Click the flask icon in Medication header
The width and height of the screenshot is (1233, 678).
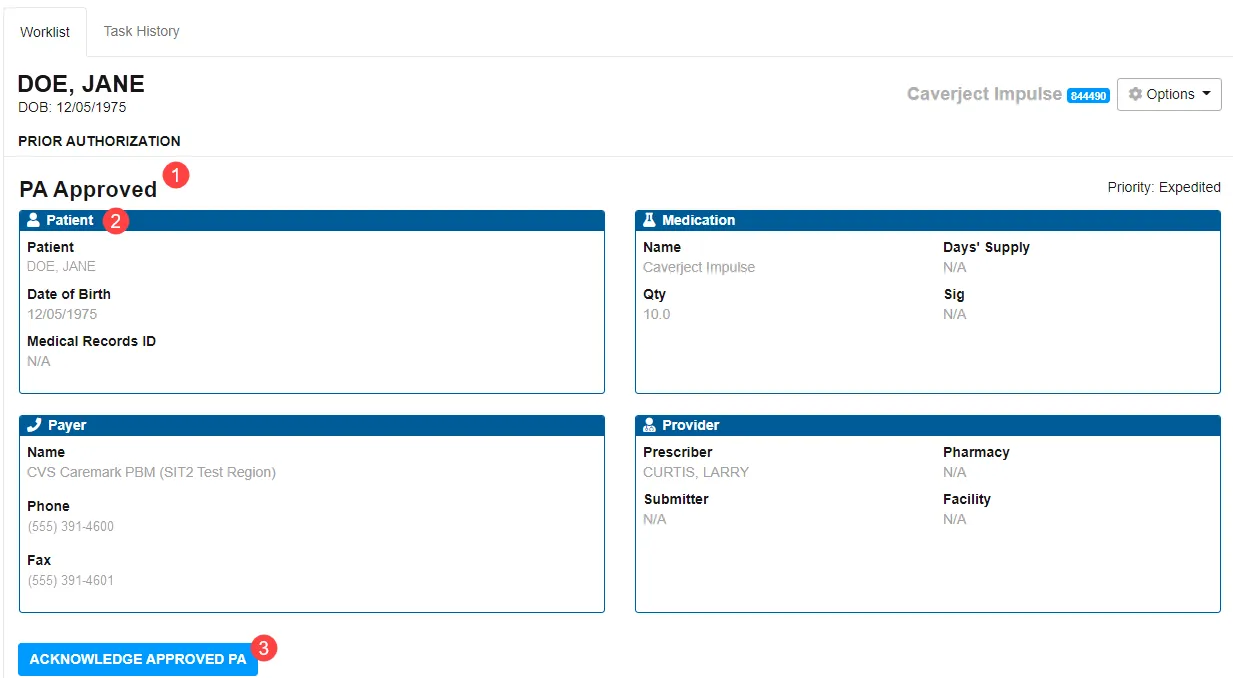tap(649, 220)
